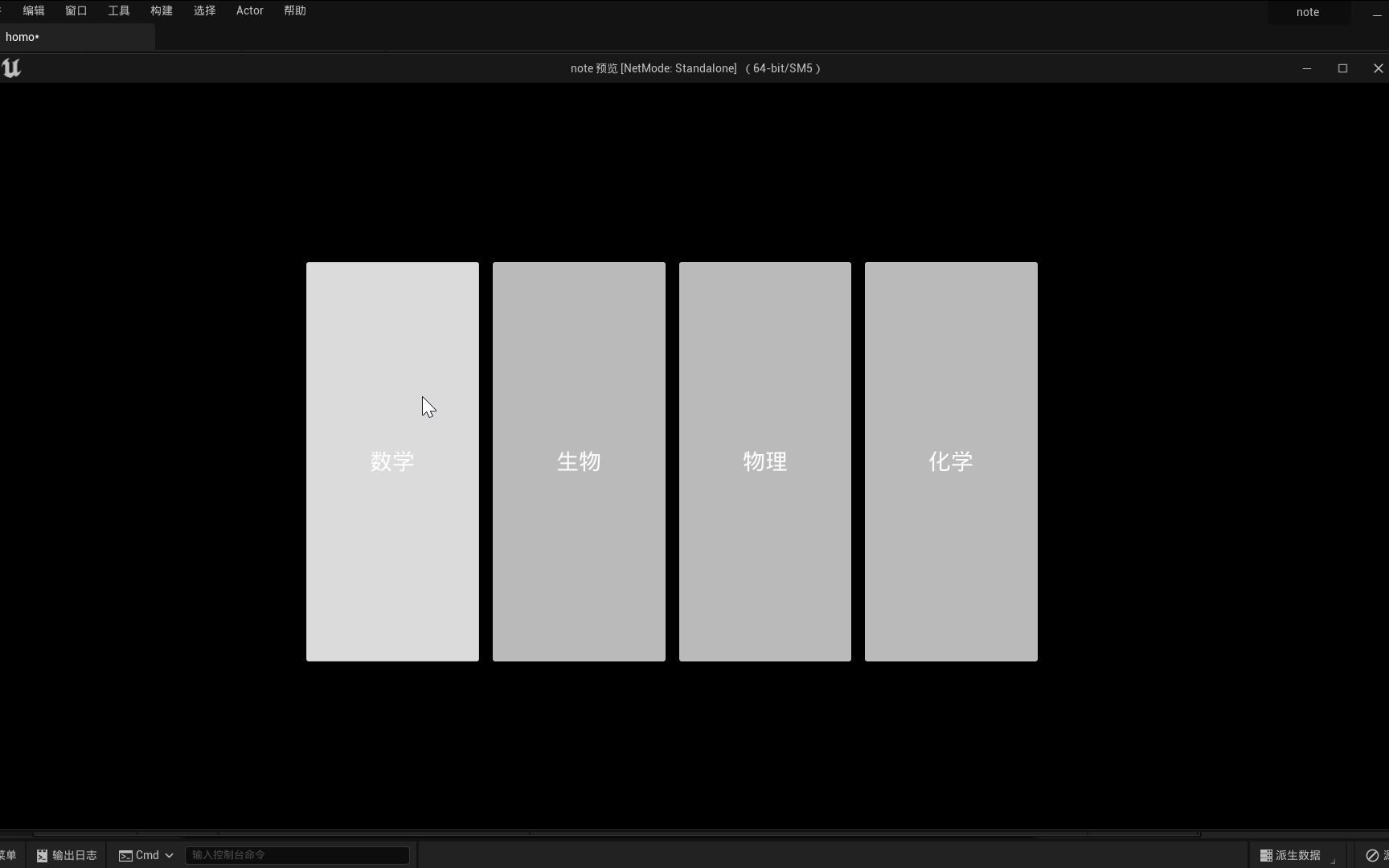
Task: Open the 构建 menu
Action: [161, 10]
